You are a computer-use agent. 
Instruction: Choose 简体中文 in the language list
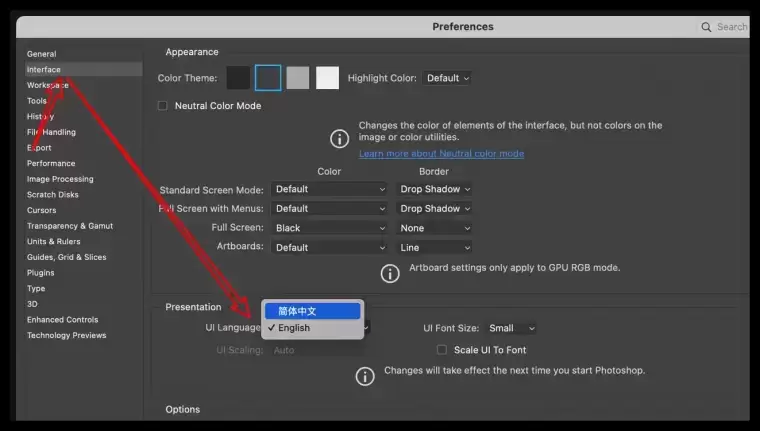pos(313,311)
